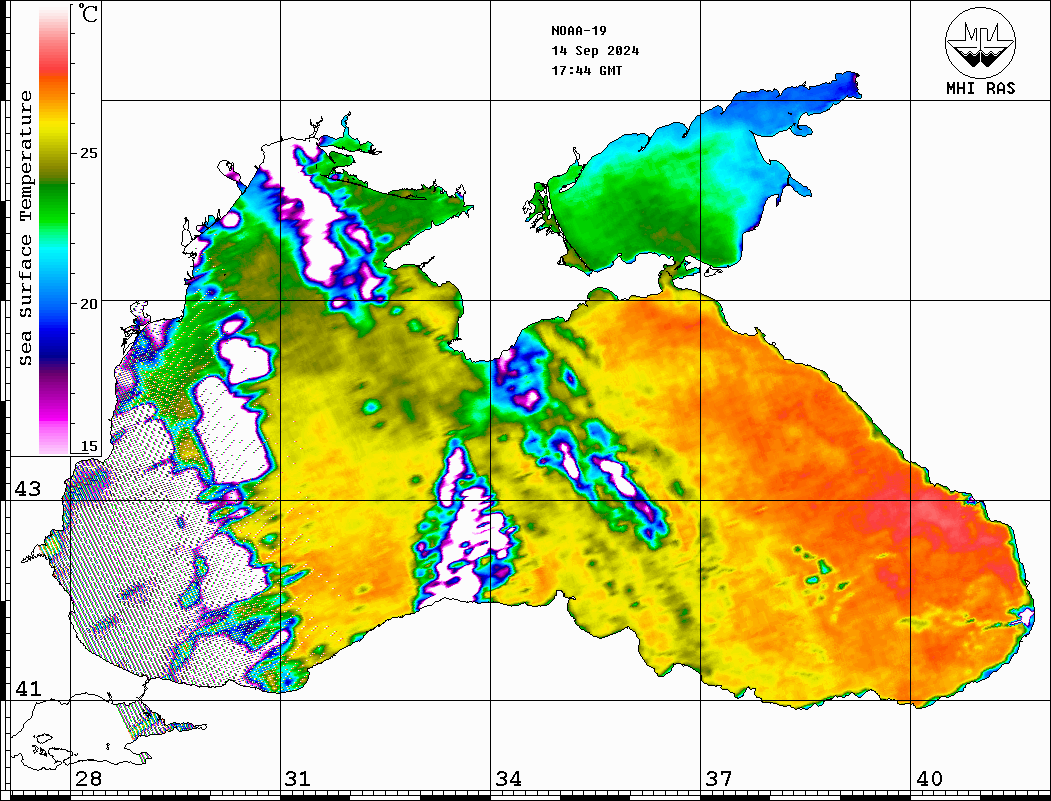Image resolution: width=1051 pixels, height=801 pixels.
Task: Click the MHI RAS logo emblem
Action: pos(981,42)
